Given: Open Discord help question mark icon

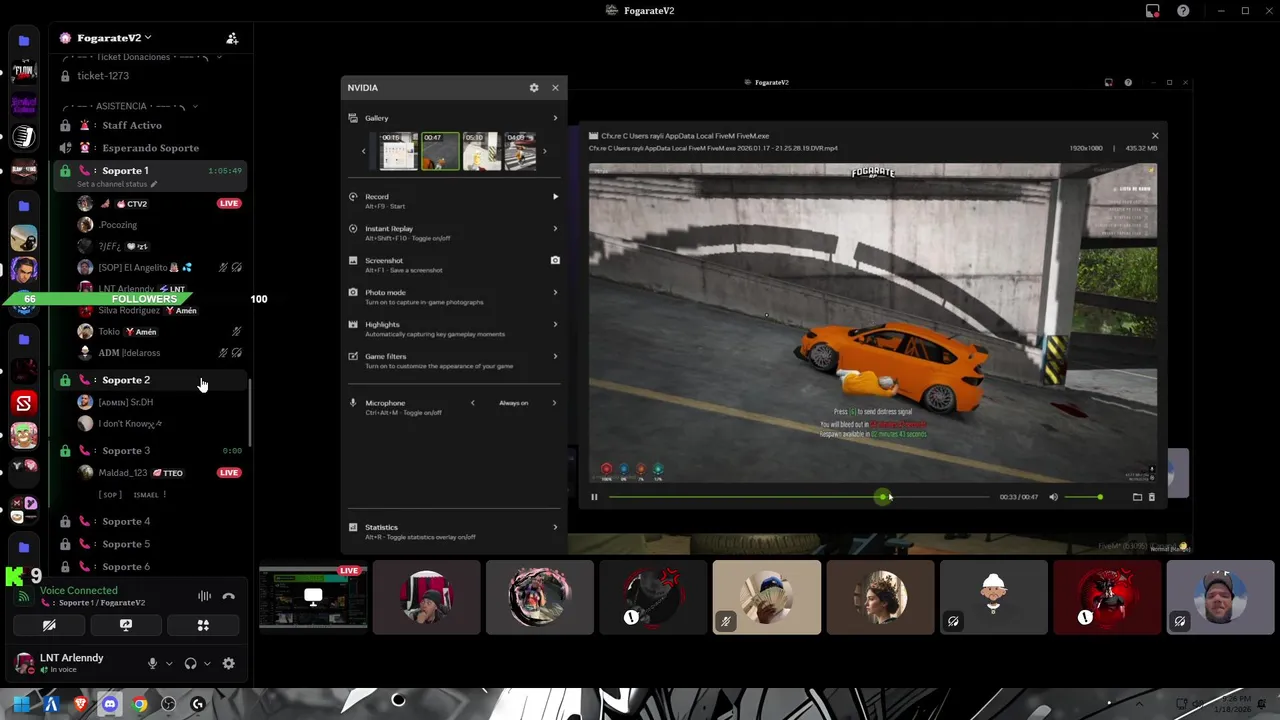Looking at the screenshot, I should (x=1183, y=11).
